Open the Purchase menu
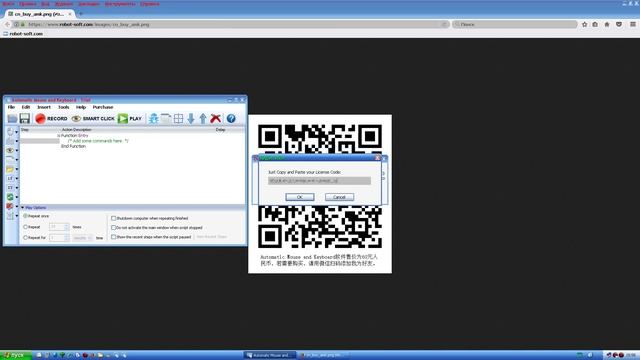640x360 pixels. tap(103, 107)
